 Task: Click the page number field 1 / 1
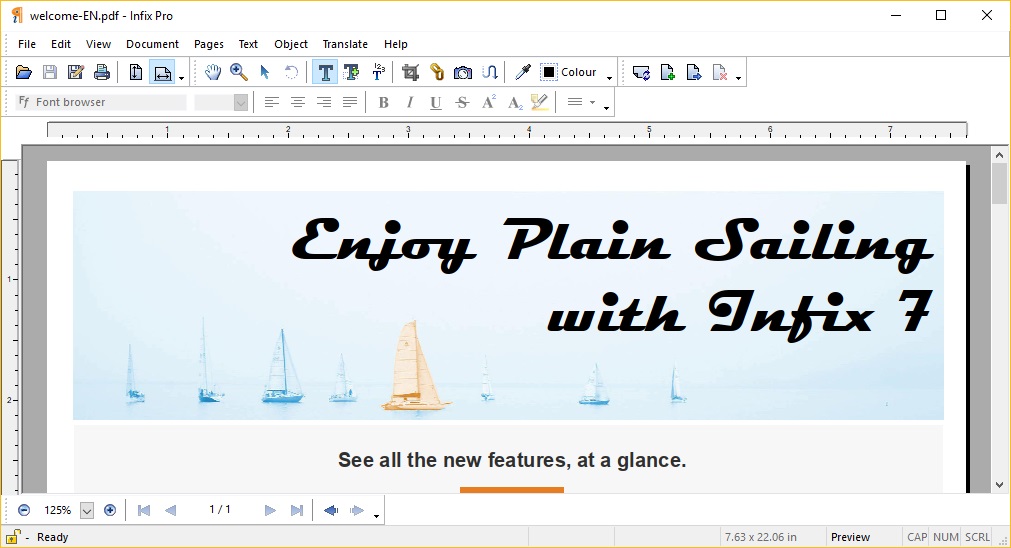220,509
